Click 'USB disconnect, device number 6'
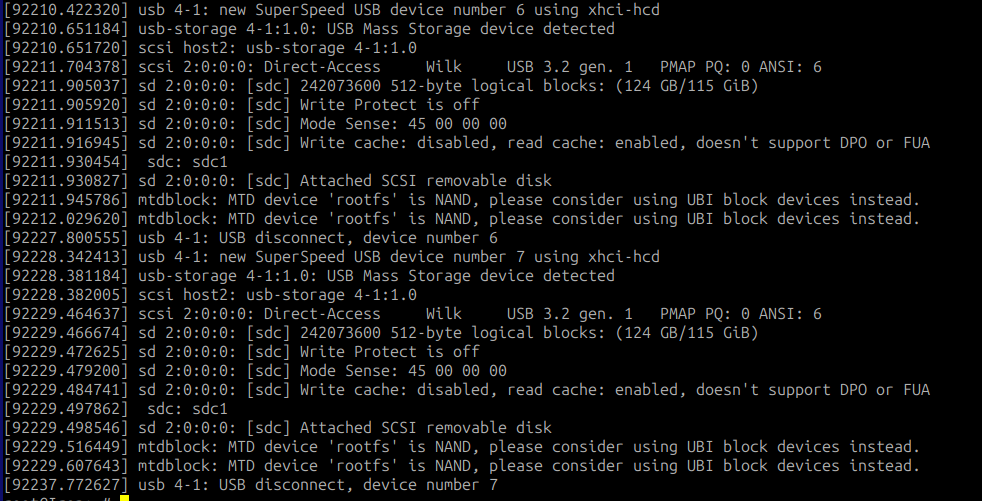 358,238
